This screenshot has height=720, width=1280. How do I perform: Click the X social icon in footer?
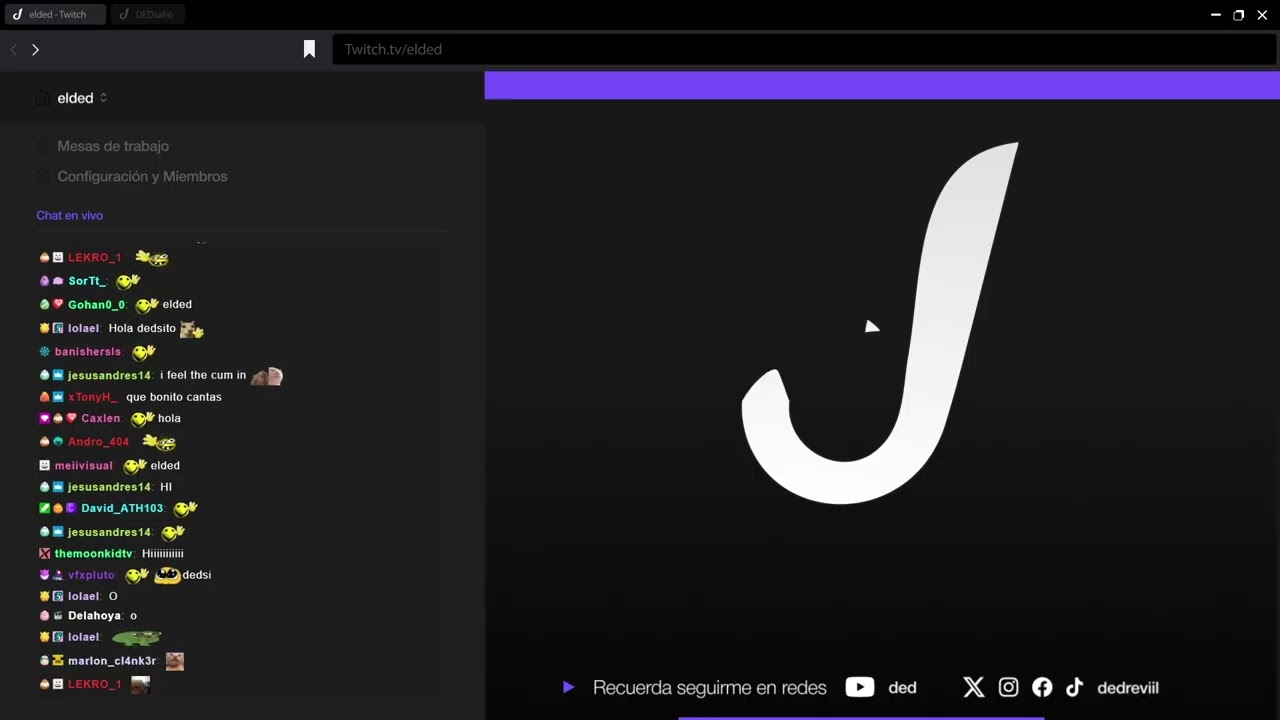973,687
